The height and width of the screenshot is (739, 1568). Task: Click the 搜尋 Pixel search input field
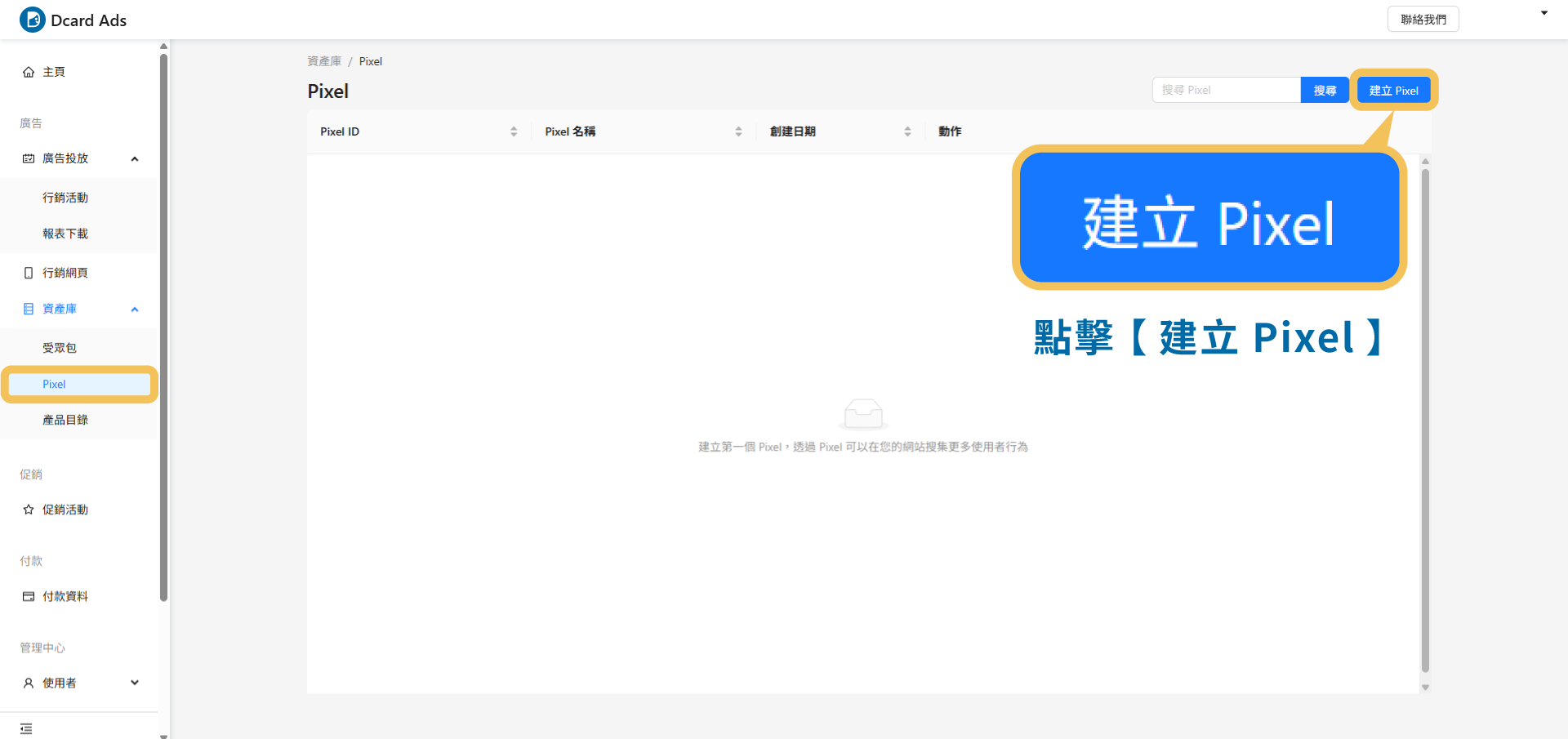pos(1225,90)
